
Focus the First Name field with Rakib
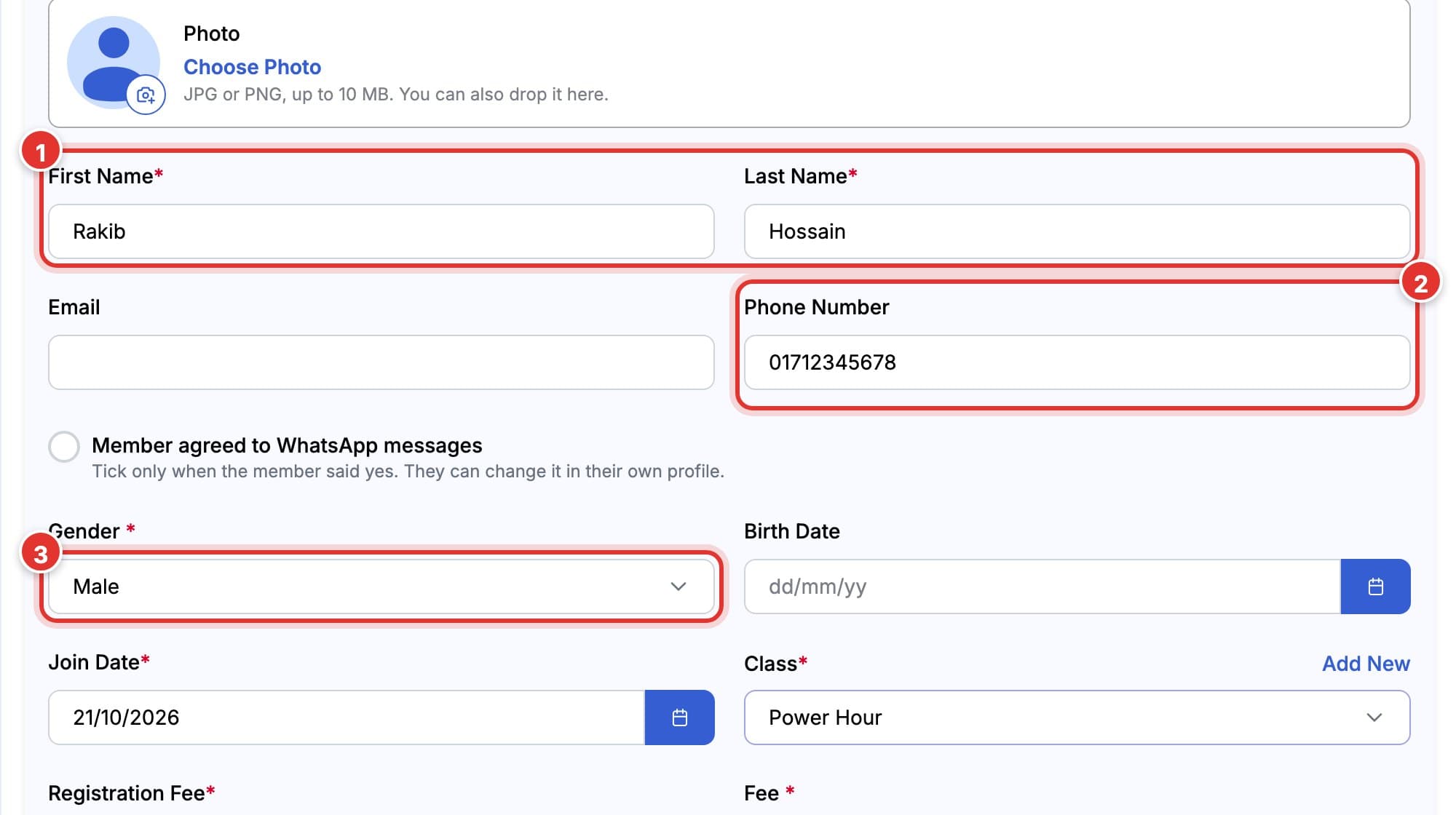(x=381, y=231)
